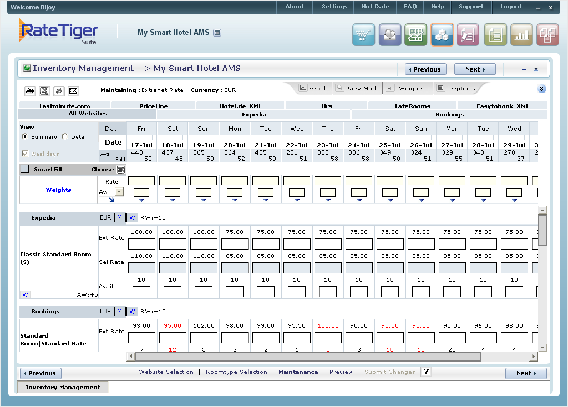
Task: Click the third small toolbar icon under Inventory Management
Action: (59, 91)
